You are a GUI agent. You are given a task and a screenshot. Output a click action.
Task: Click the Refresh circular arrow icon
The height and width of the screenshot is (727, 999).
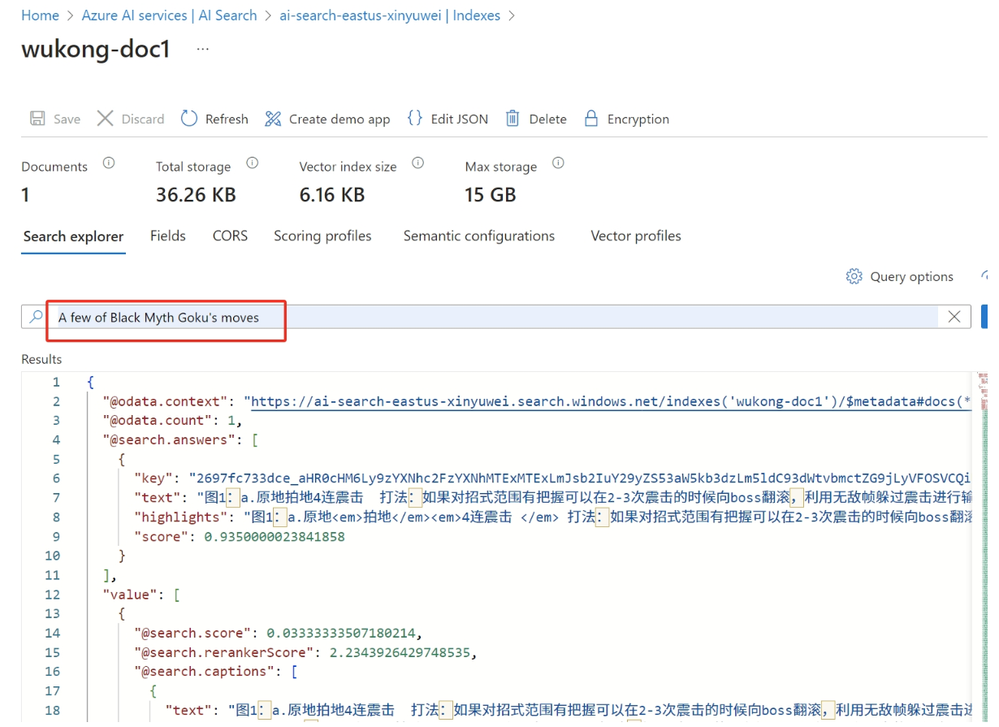tap(189, 119)
